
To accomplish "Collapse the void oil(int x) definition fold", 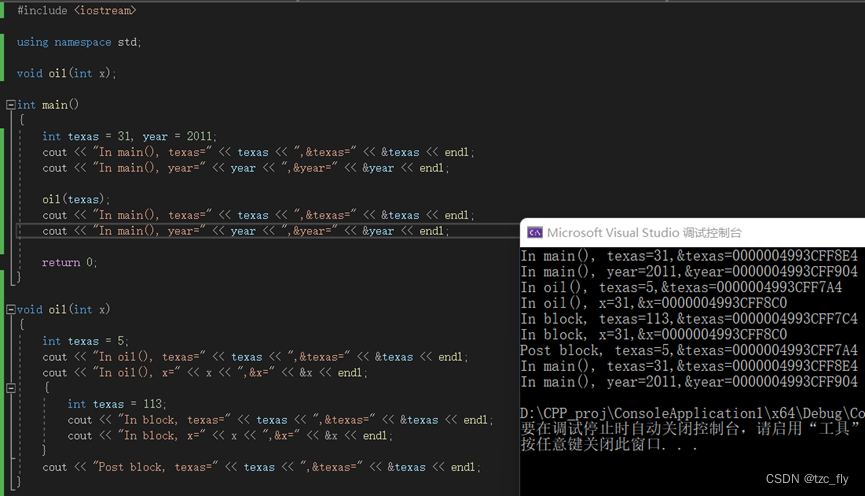I will [10, 310].
